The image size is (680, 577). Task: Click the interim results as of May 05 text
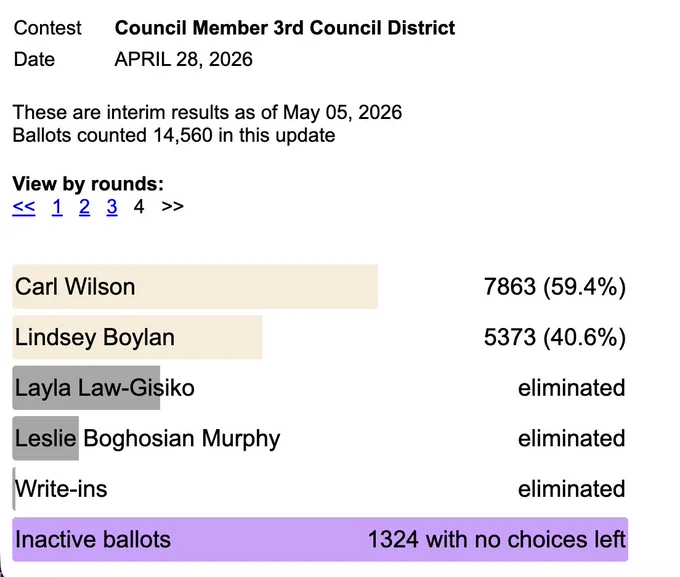pyautogui.click(x=207, y=112)
